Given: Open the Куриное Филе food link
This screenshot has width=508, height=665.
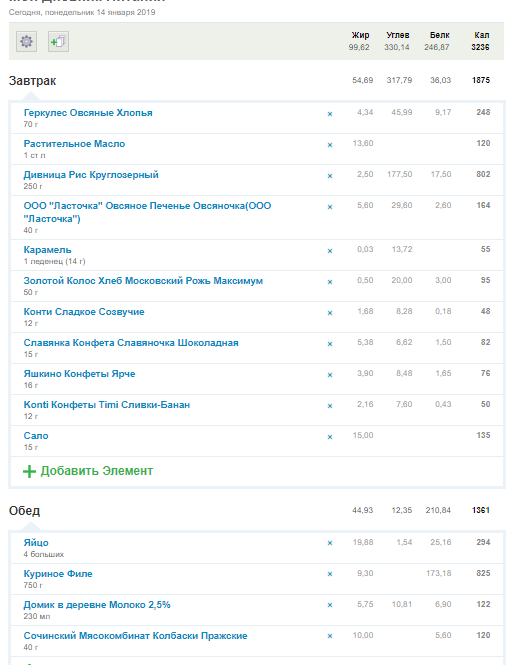Looking at the screenshot, I should [x=58, y=574].
